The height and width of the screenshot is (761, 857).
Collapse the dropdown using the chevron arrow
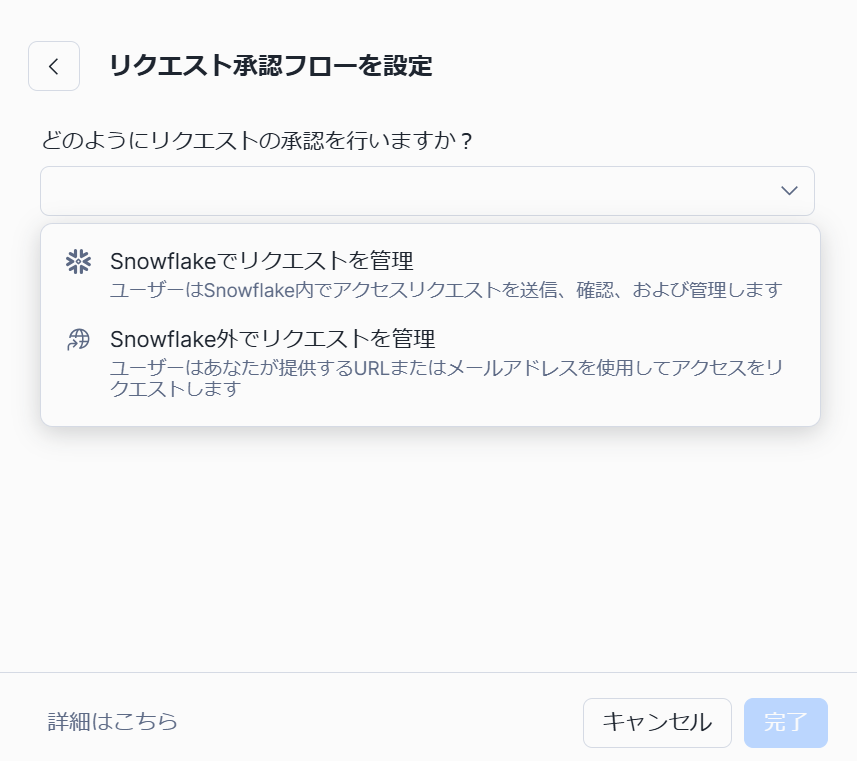point(789,191)
